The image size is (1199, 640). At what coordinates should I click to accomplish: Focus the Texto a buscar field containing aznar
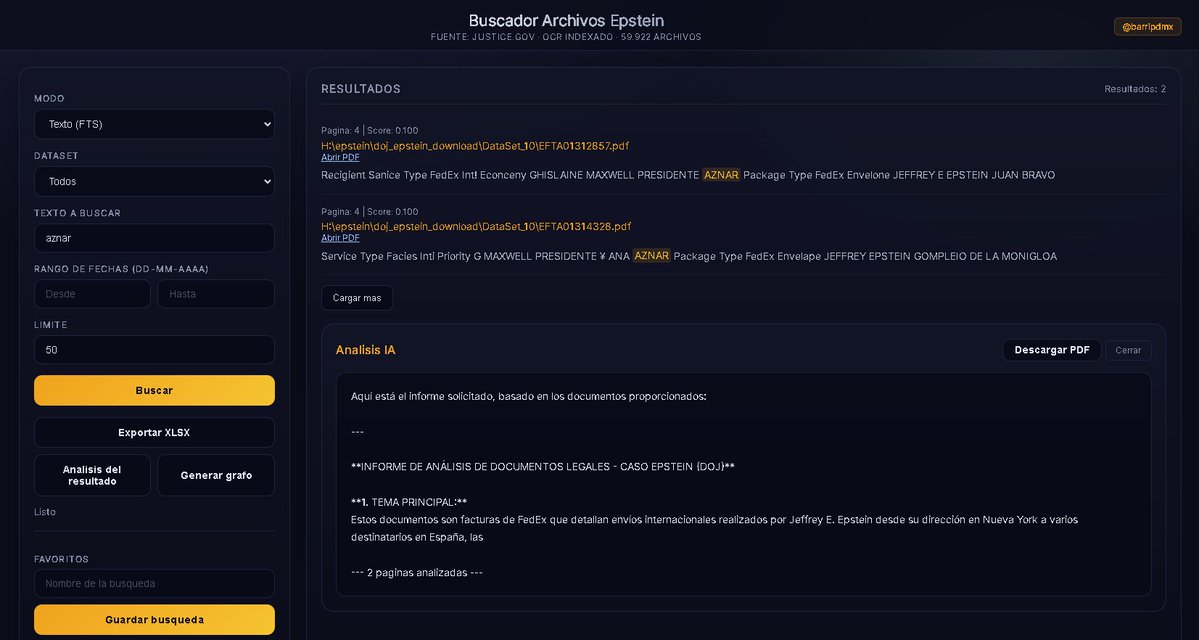pos(154,238)
